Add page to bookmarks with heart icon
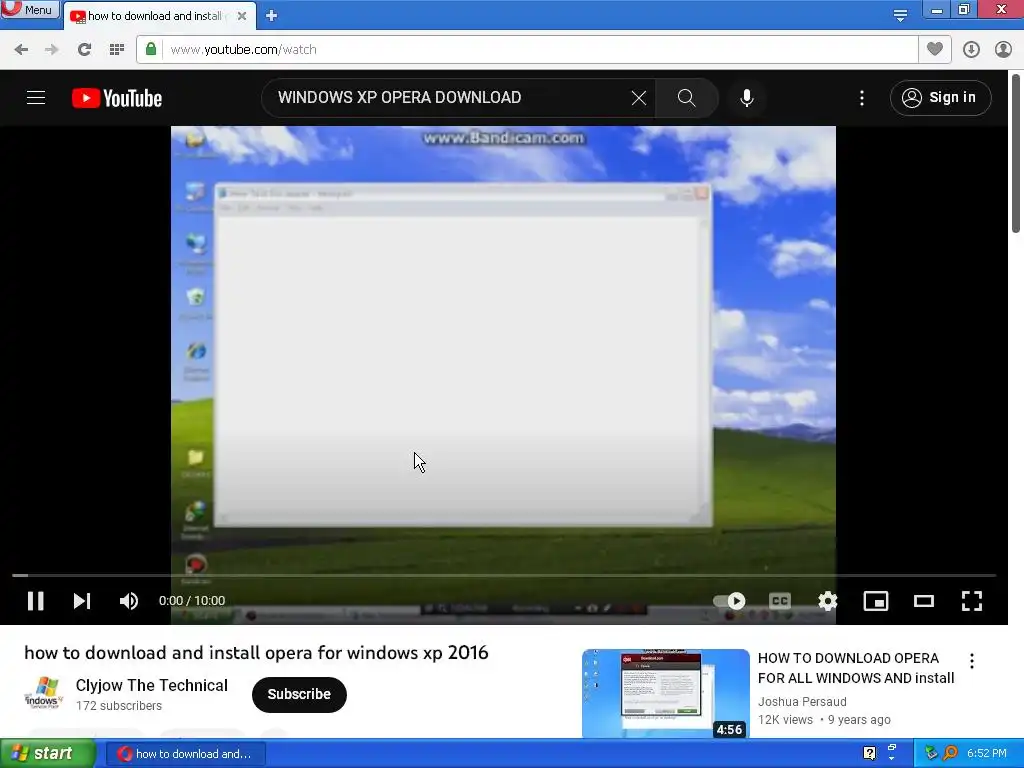 [935, 49]
